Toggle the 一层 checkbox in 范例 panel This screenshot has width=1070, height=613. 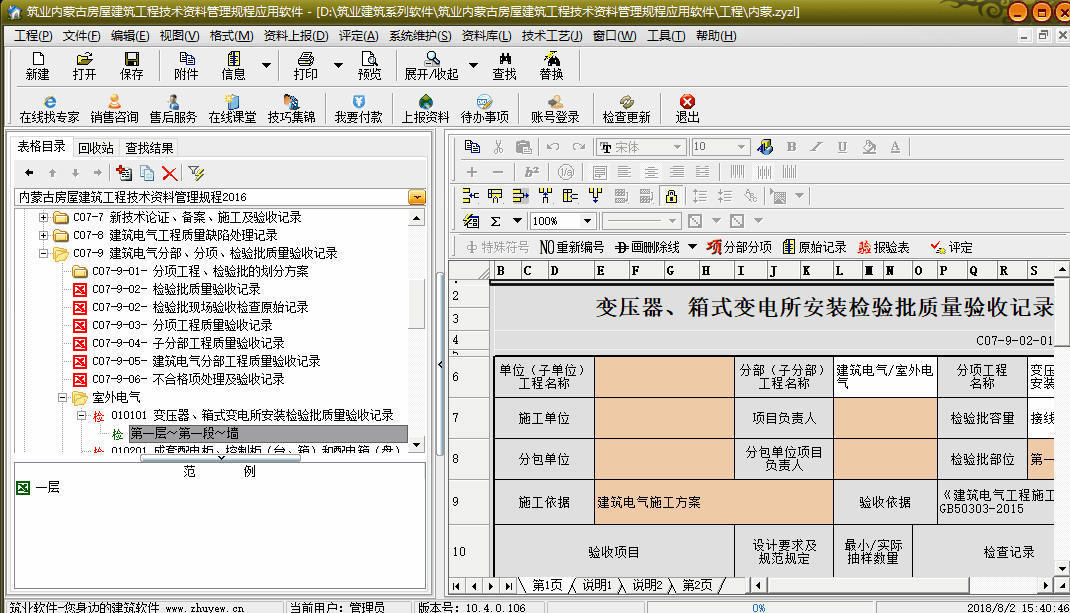(x=22, y=488)
